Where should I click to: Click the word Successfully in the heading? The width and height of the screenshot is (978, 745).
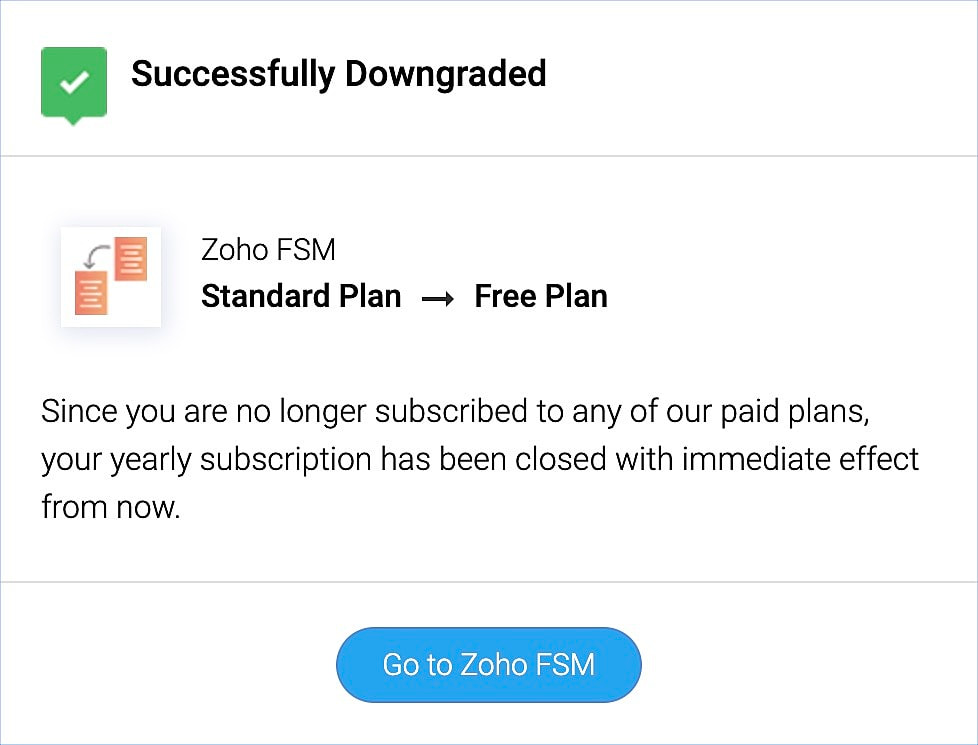click(233, 74)
